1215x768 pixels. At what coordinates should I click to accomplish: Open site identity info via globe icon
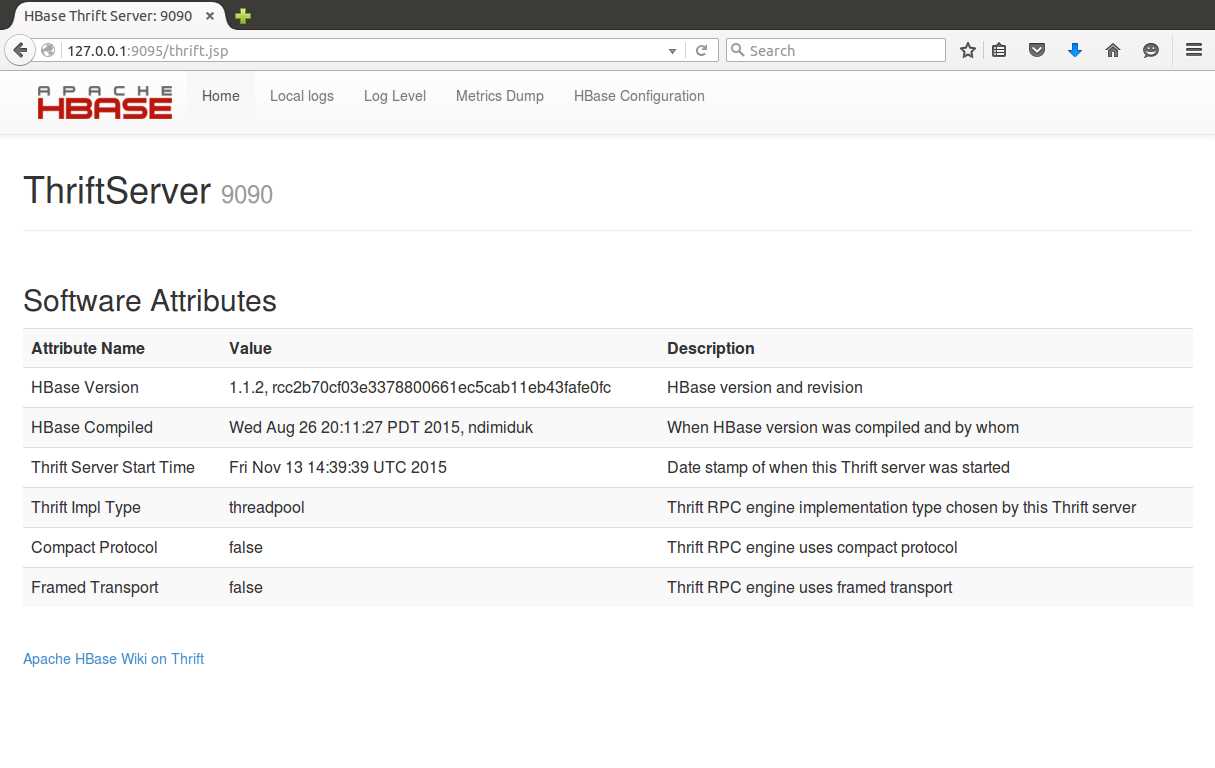point(47,50)
